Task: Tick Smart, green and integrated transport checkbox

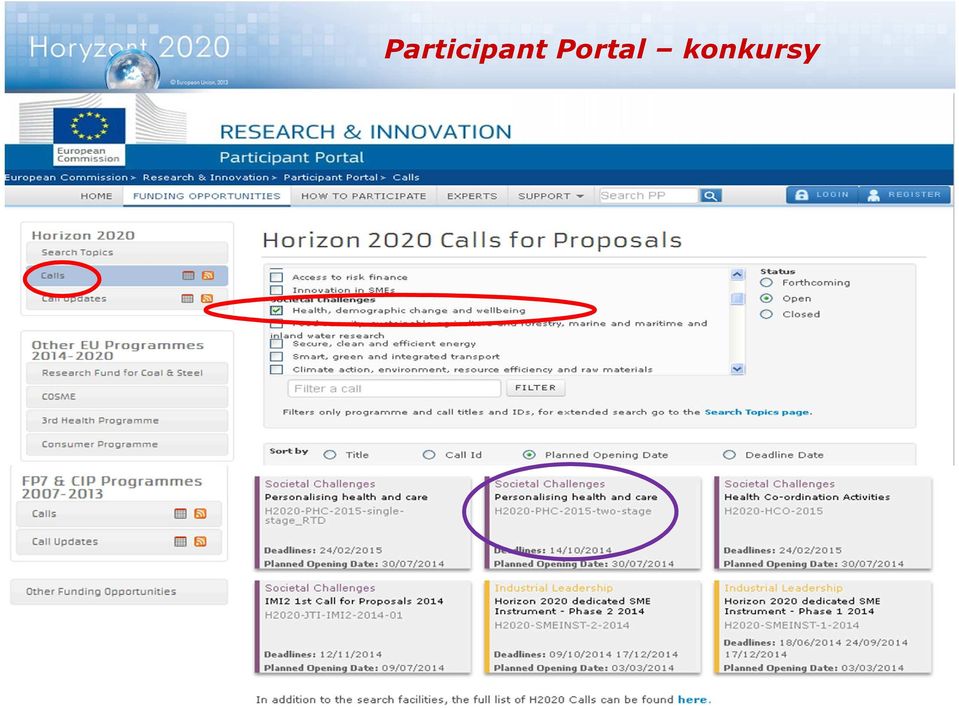Action: click(x=276, y=356)
